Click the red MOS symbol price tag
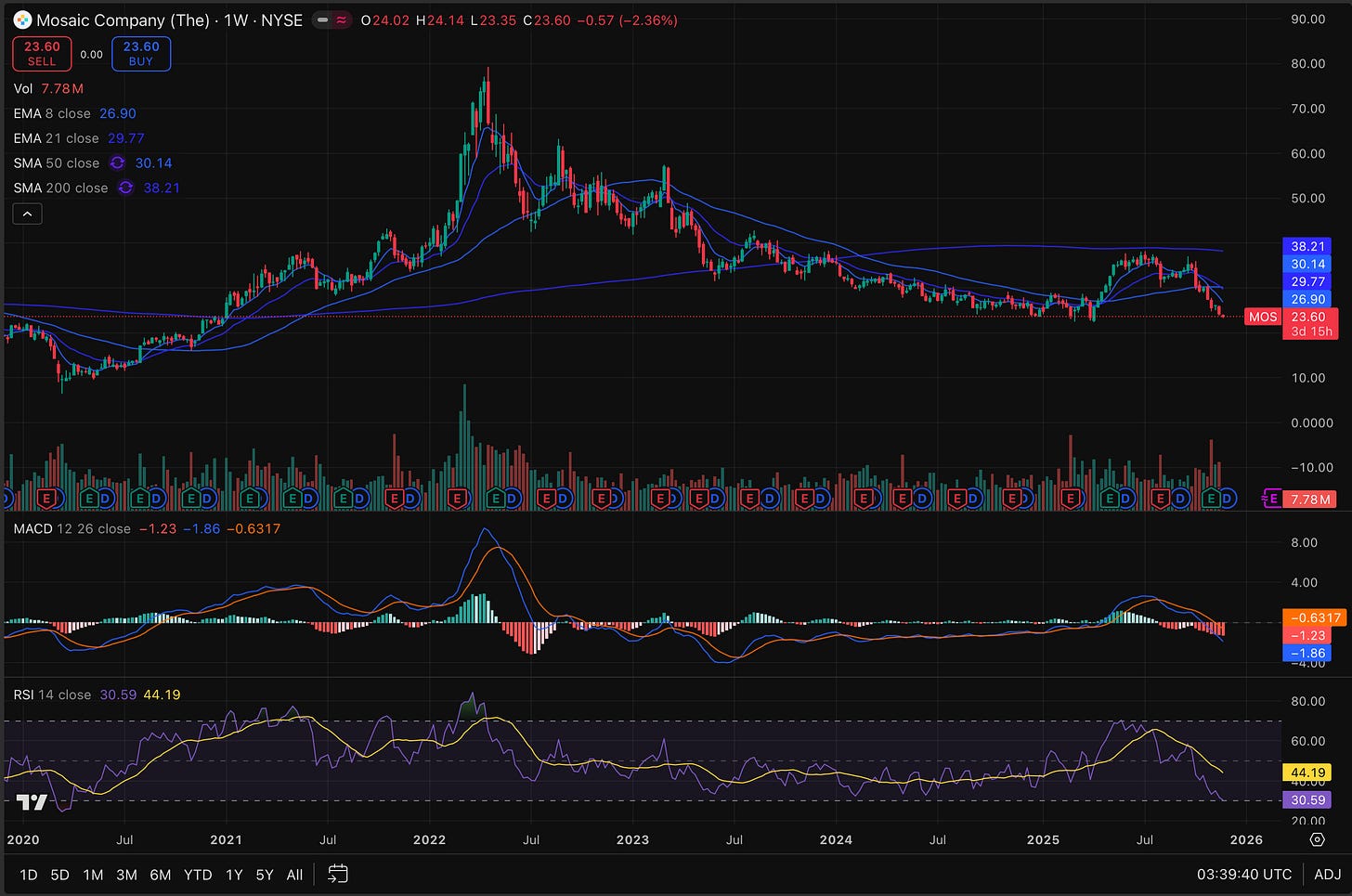The width and height of the screenshot is (1352, 896). (x=1262, y=317)
